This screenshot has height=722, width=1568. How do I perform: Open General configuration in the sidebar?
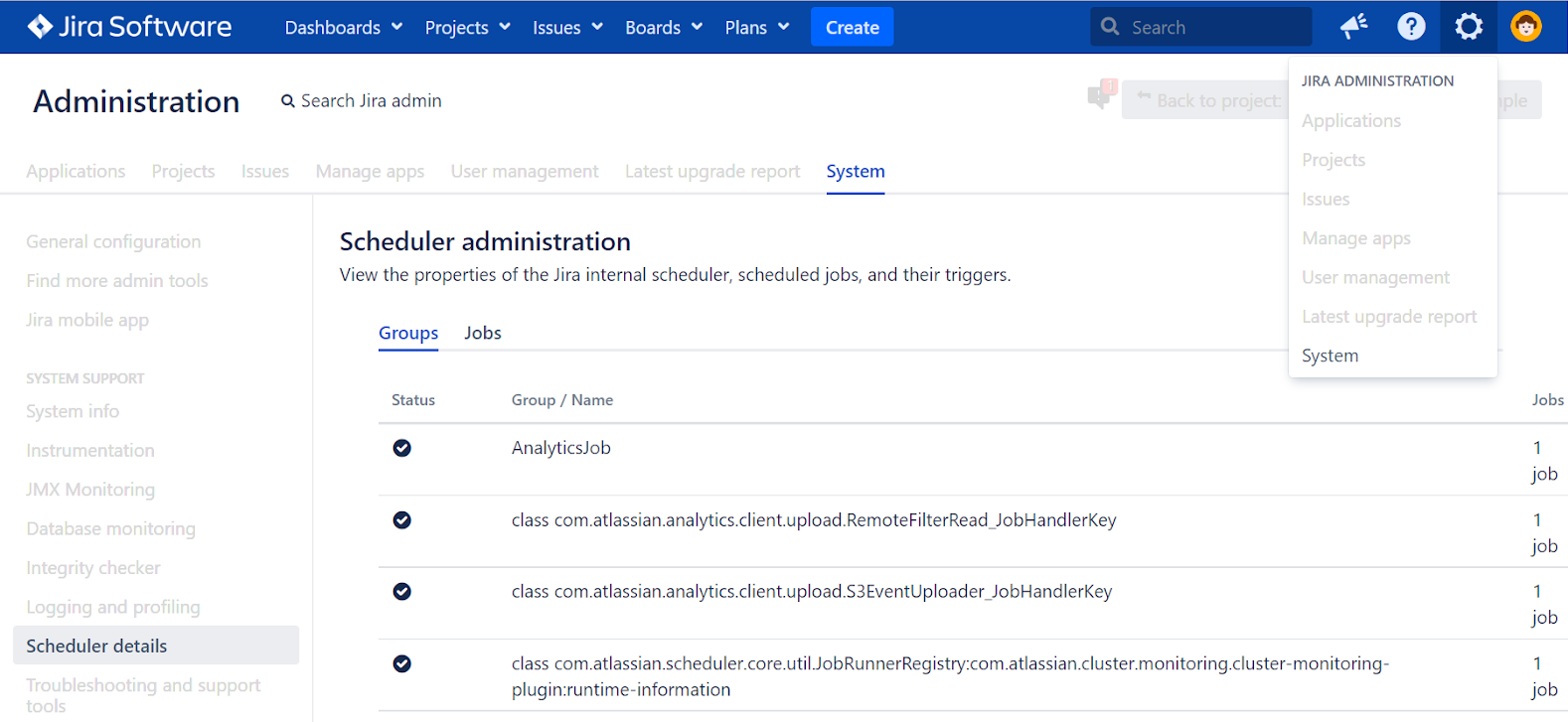113,241
